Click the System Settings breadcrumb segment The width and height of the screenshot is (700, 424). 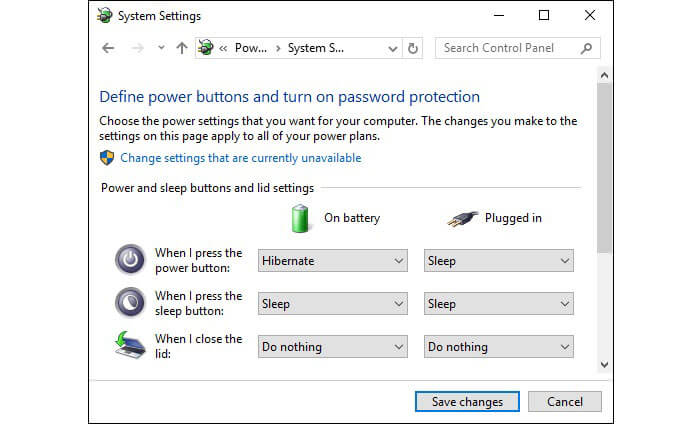click(315, 48)
